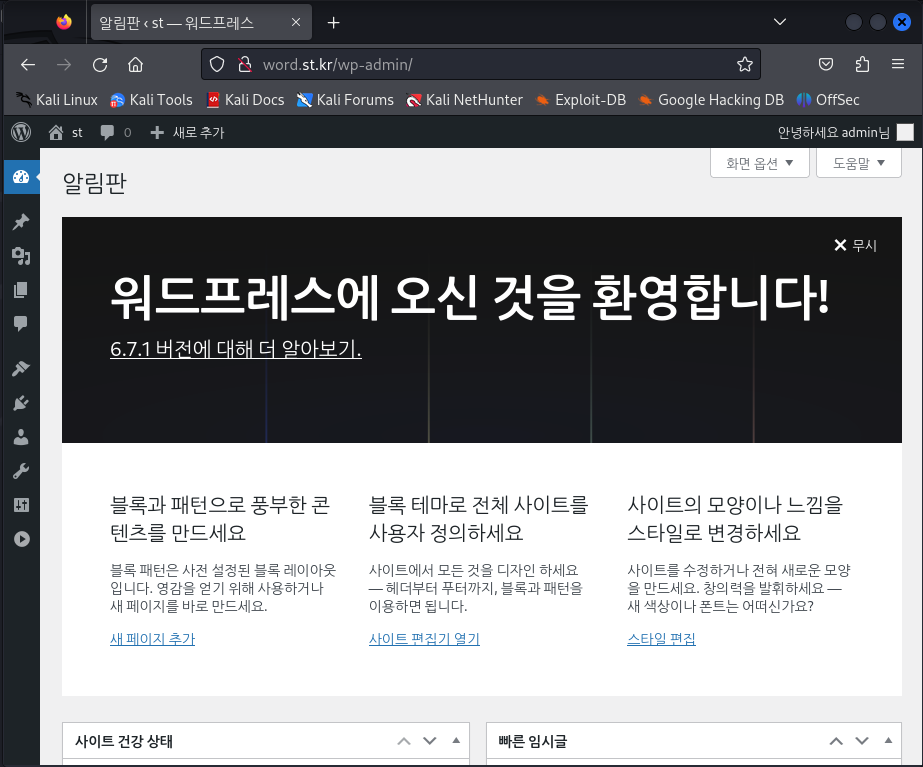
Task: Open Kali Forums bookmark
Action: point(345,100)
